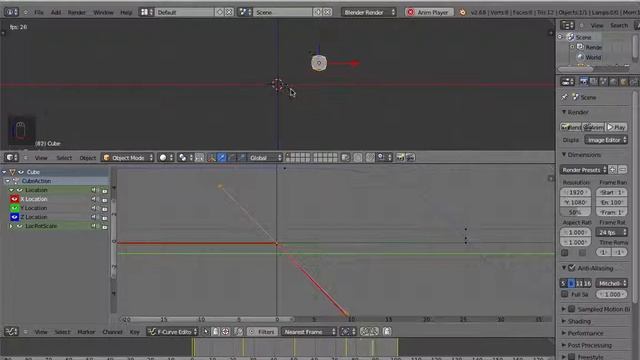Toggle visibility of the Location group
Image resolution: width=640 pixels, height=360 pixels.
(x=20, y=190)
